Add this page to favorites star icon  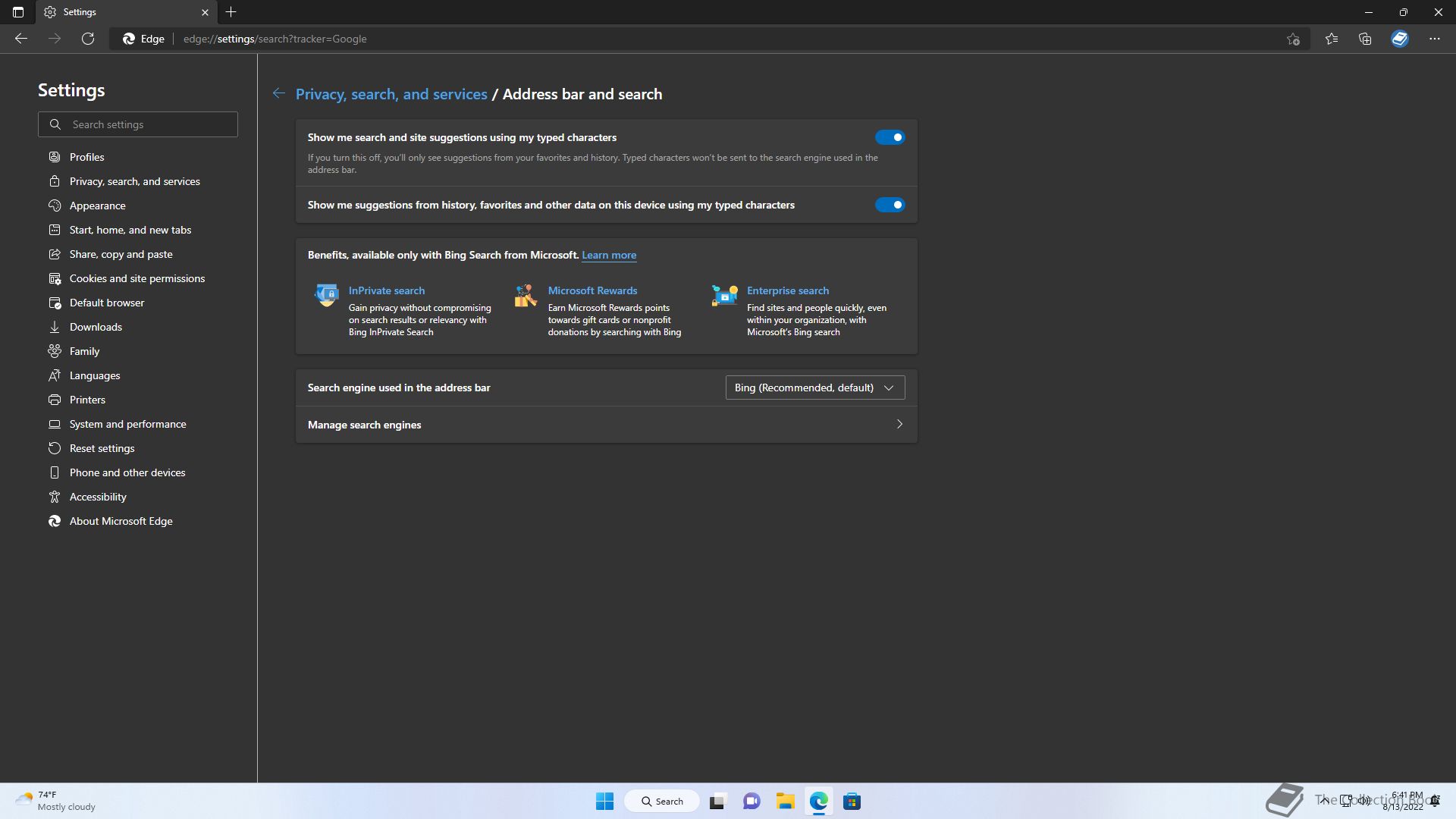[1293, 39]
